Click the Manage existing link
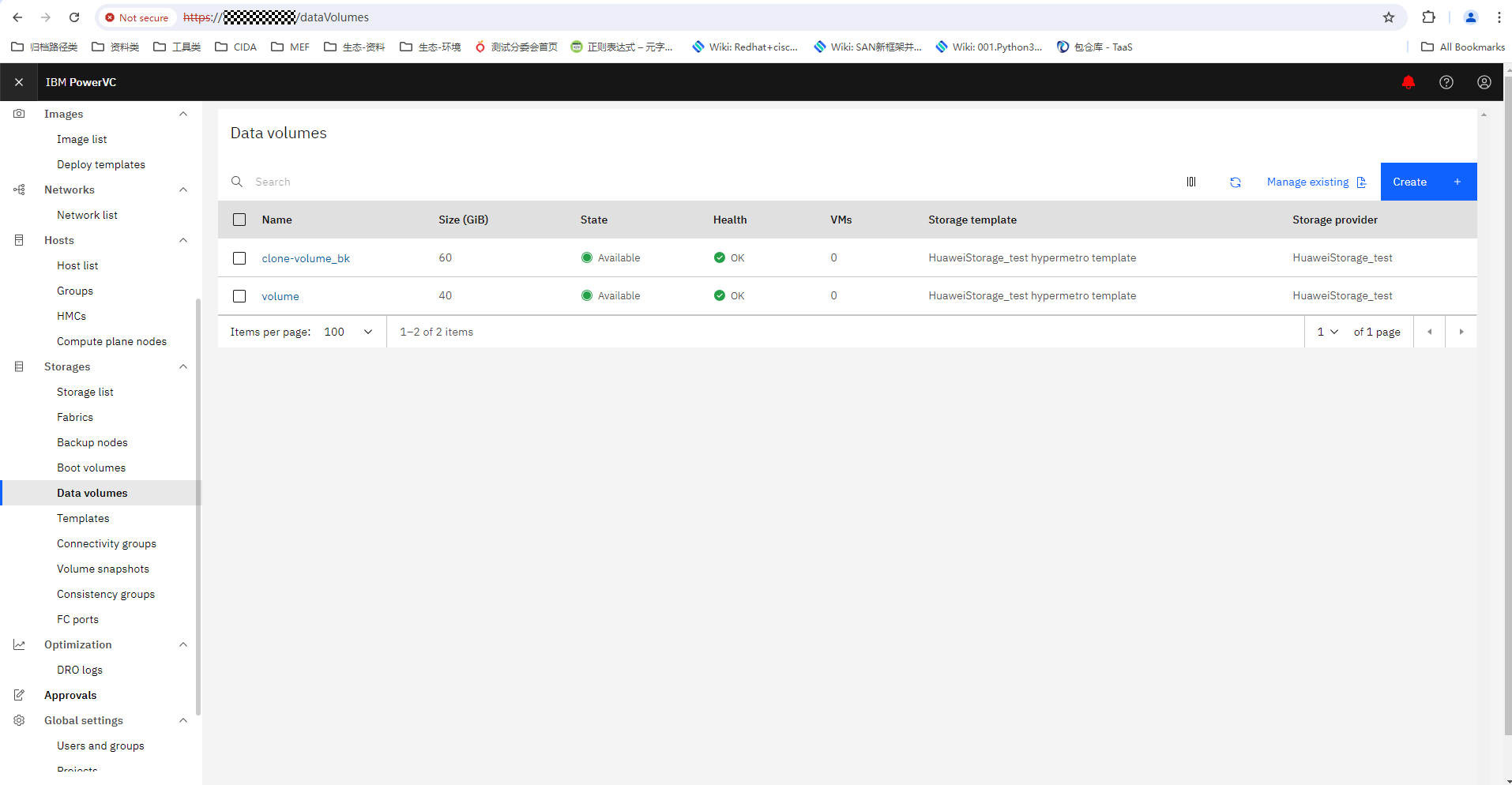 (1316, 182)
